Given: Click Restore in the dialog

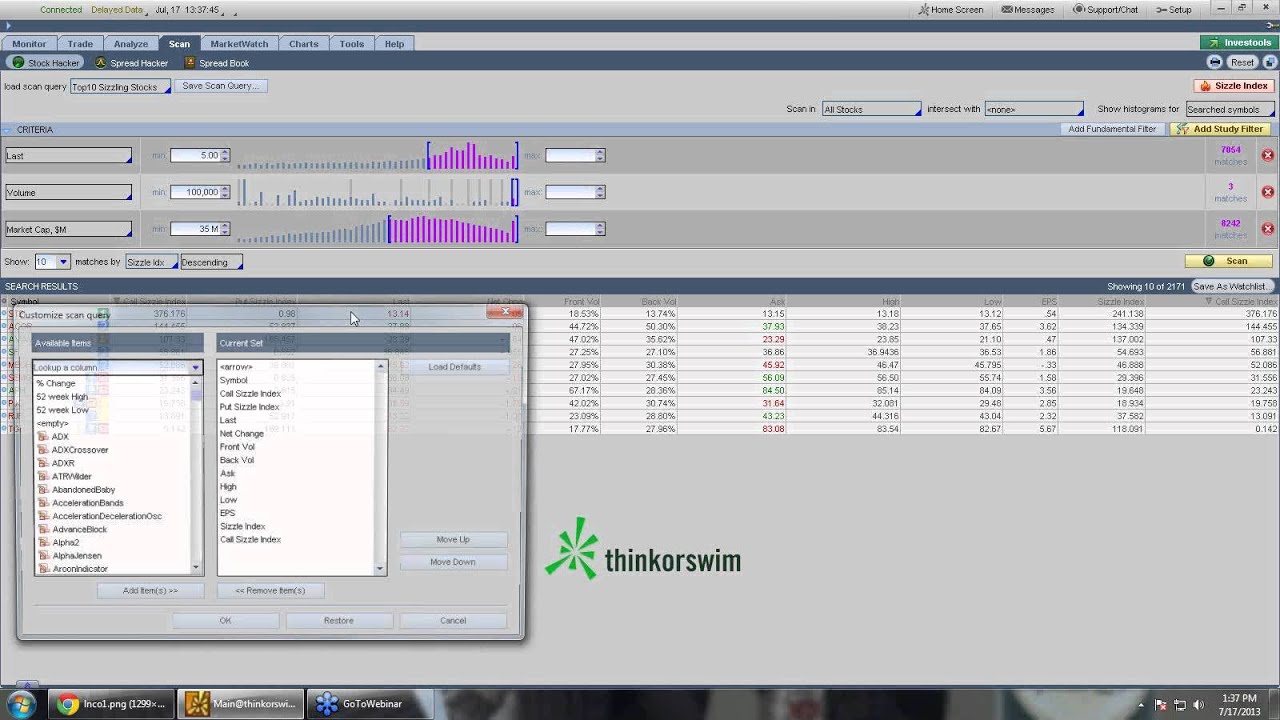Looking at the screenshot, I should pyautogui.click(x=338, y=621).
